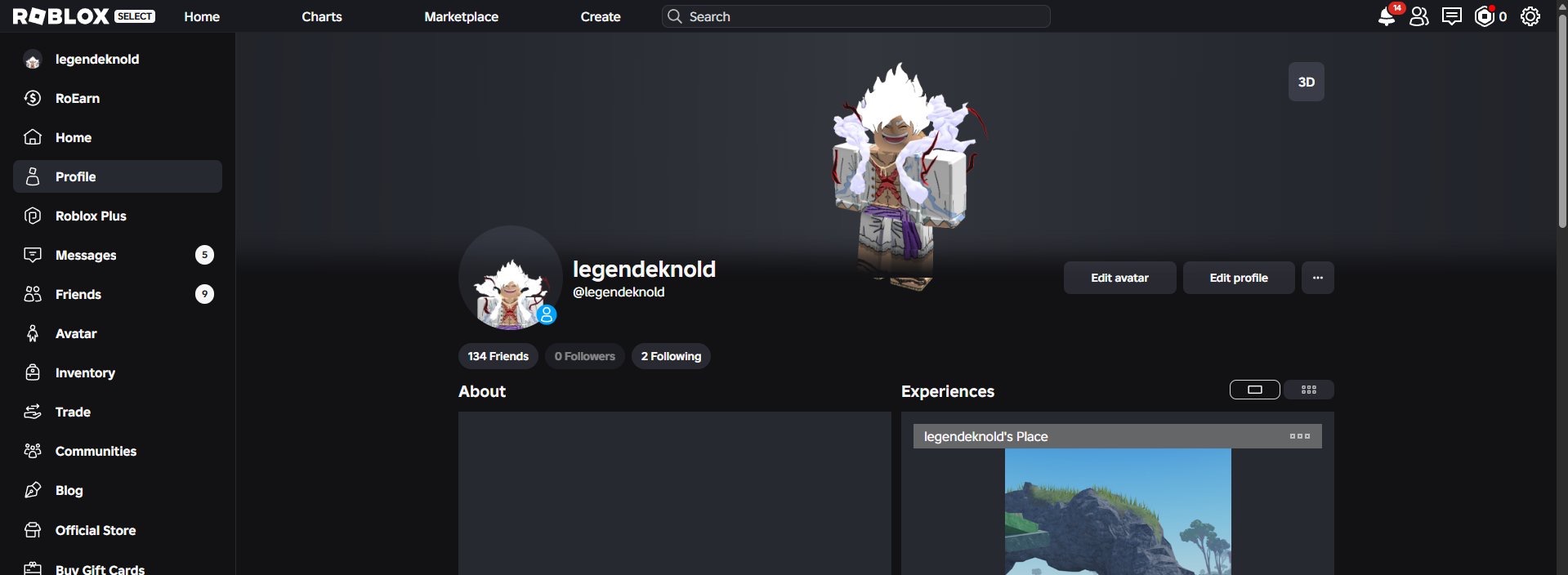Click the legendeknold avatar icon in sidebar

33,60
